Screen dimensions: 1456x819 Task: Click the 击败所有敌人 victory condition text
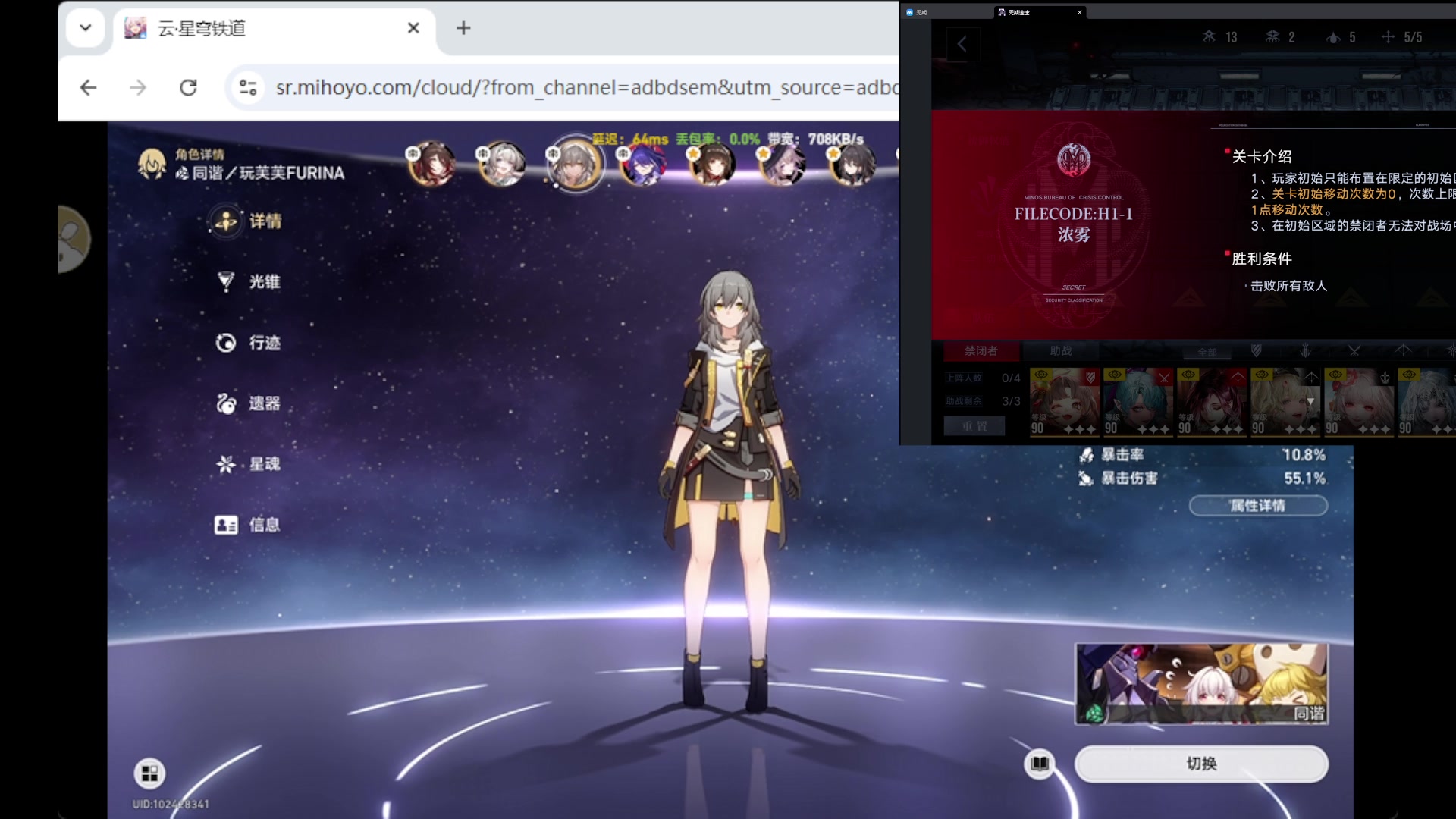click(1288, 286)
